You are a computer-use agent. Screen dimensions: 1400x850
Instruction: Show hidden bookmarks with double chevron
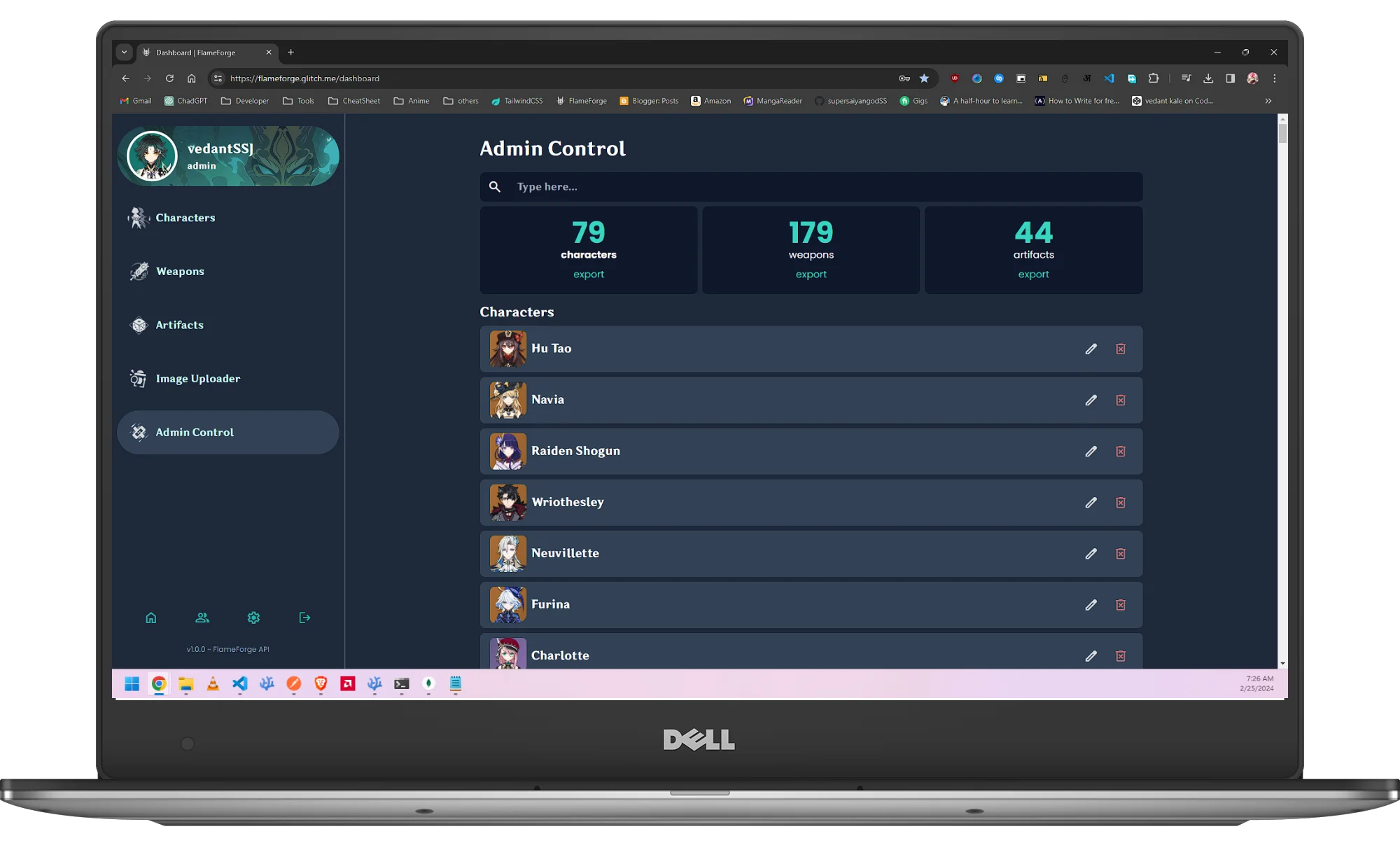point(1268,101)
